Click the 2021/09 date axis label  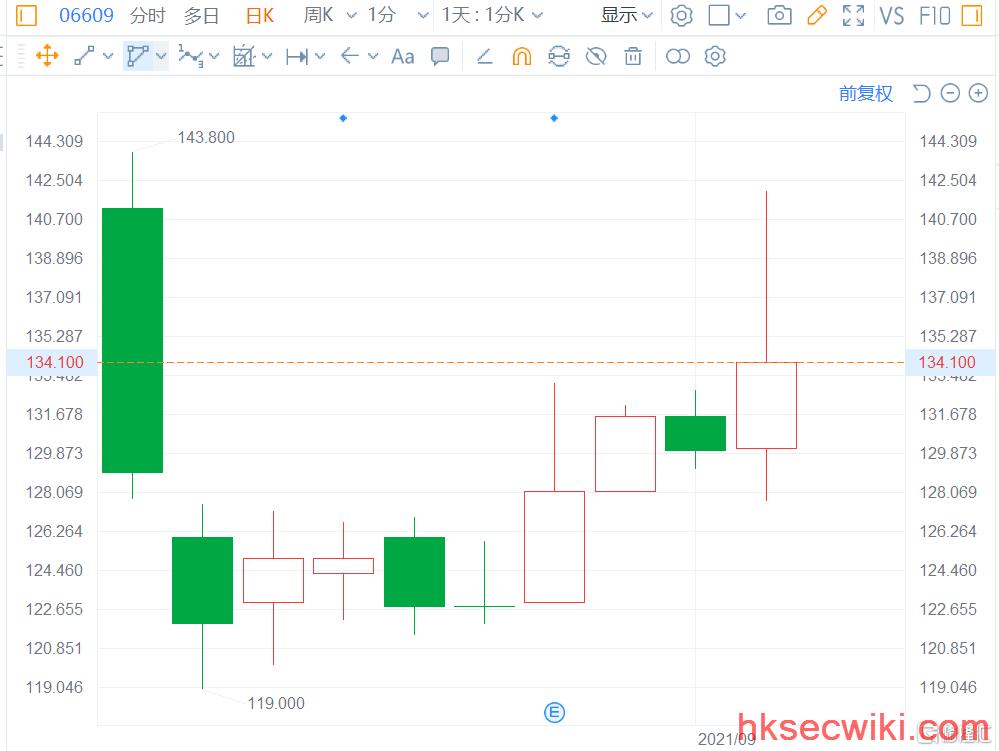click(726, 739)
